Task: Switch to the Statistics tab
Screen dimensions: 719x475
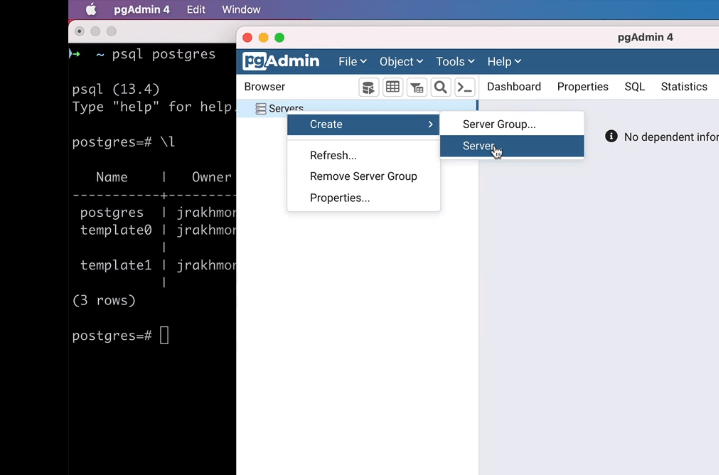Action: point(684,87)
